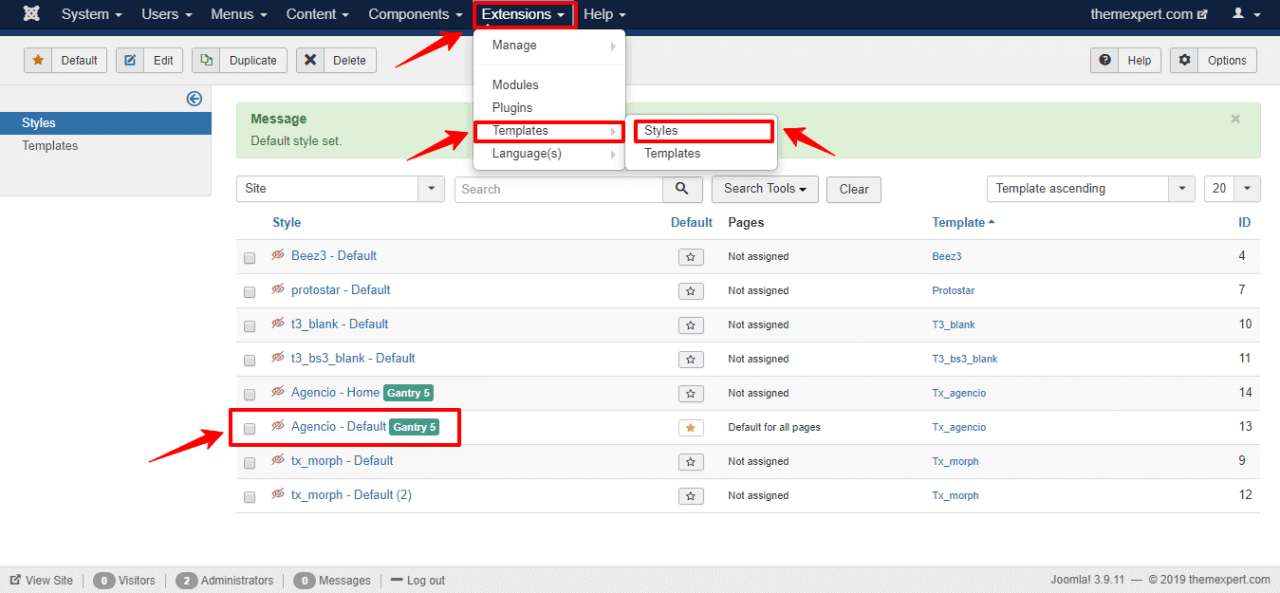Click Log out in the status bar
Image resolution: width=1280 pixels, height=593 pixels.
pyautogui.click(x=418, y=580)
